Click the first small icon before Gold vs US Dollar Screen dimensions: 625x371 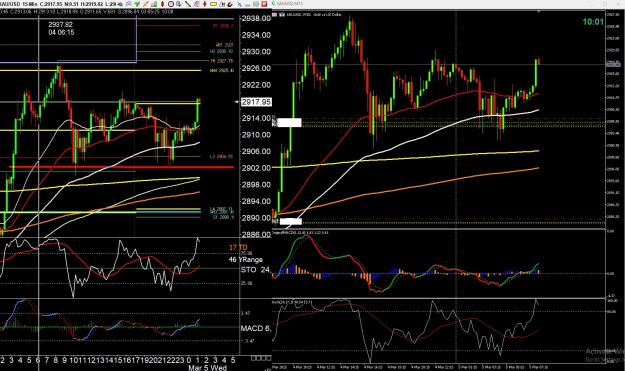click(275, 14)
